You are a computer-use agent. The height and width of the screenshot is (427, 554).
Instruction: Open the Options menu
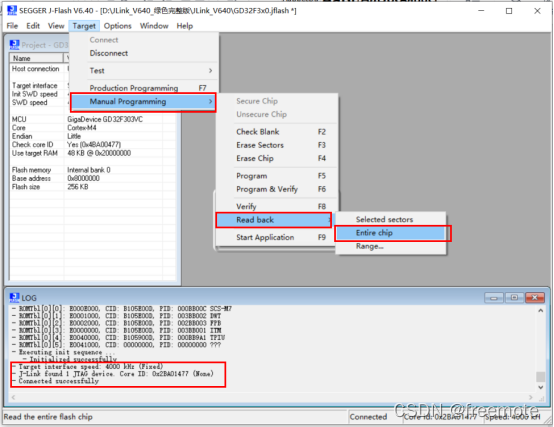(118, 26)
